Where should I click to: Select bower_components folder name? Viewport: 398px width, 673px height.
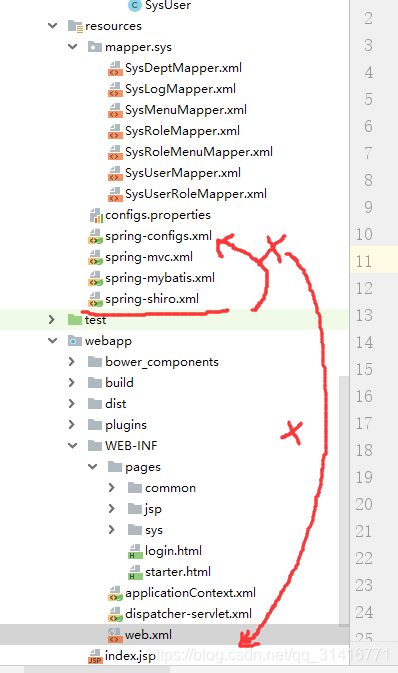pyautogui.click(x=162, y=362)
